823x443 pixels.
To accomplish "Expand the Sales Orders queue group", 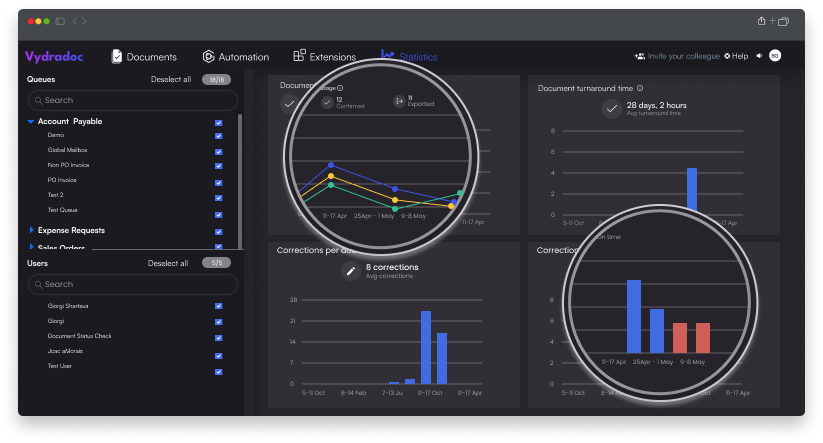I will point(31,247).
